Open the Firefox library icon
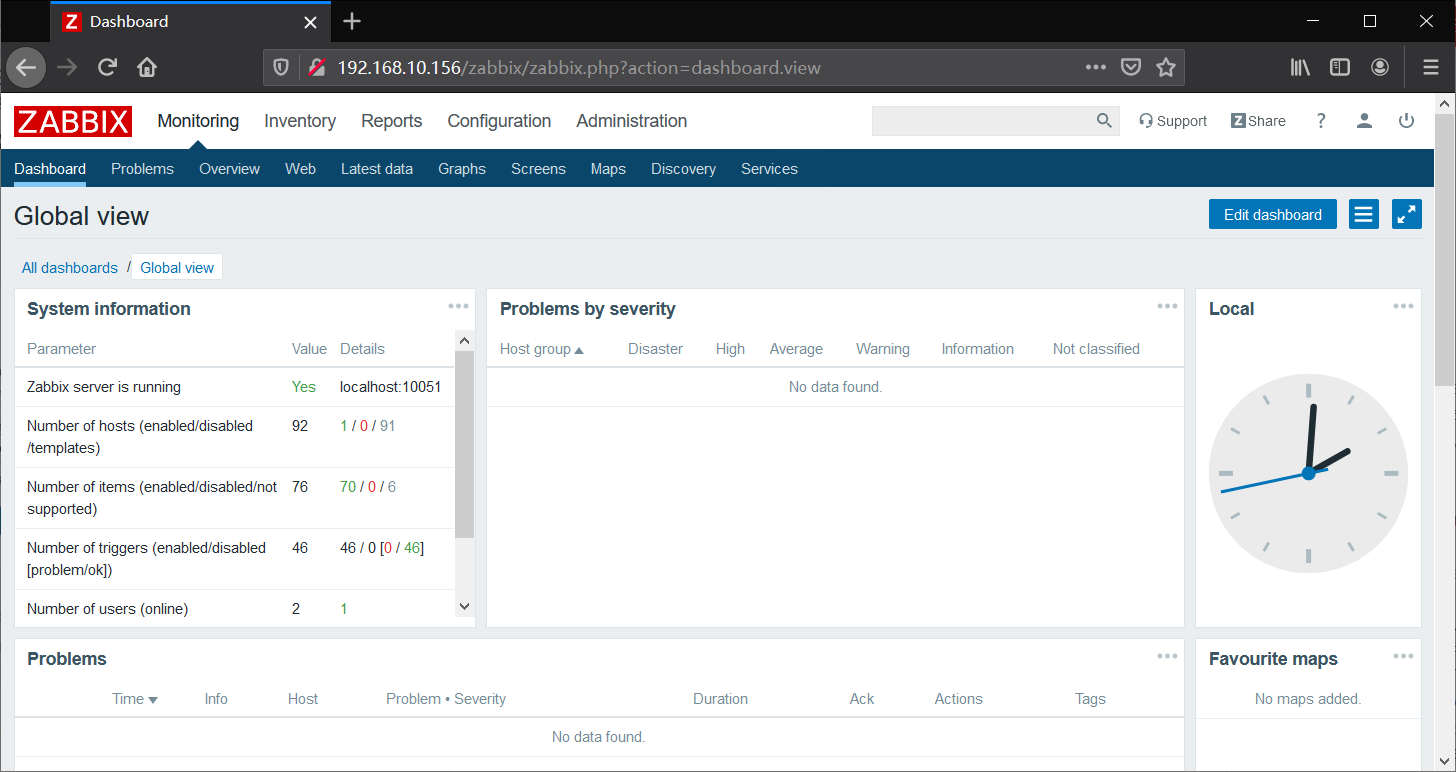This screenshot has width=1456, height=772. click(x=1300, y=68)
